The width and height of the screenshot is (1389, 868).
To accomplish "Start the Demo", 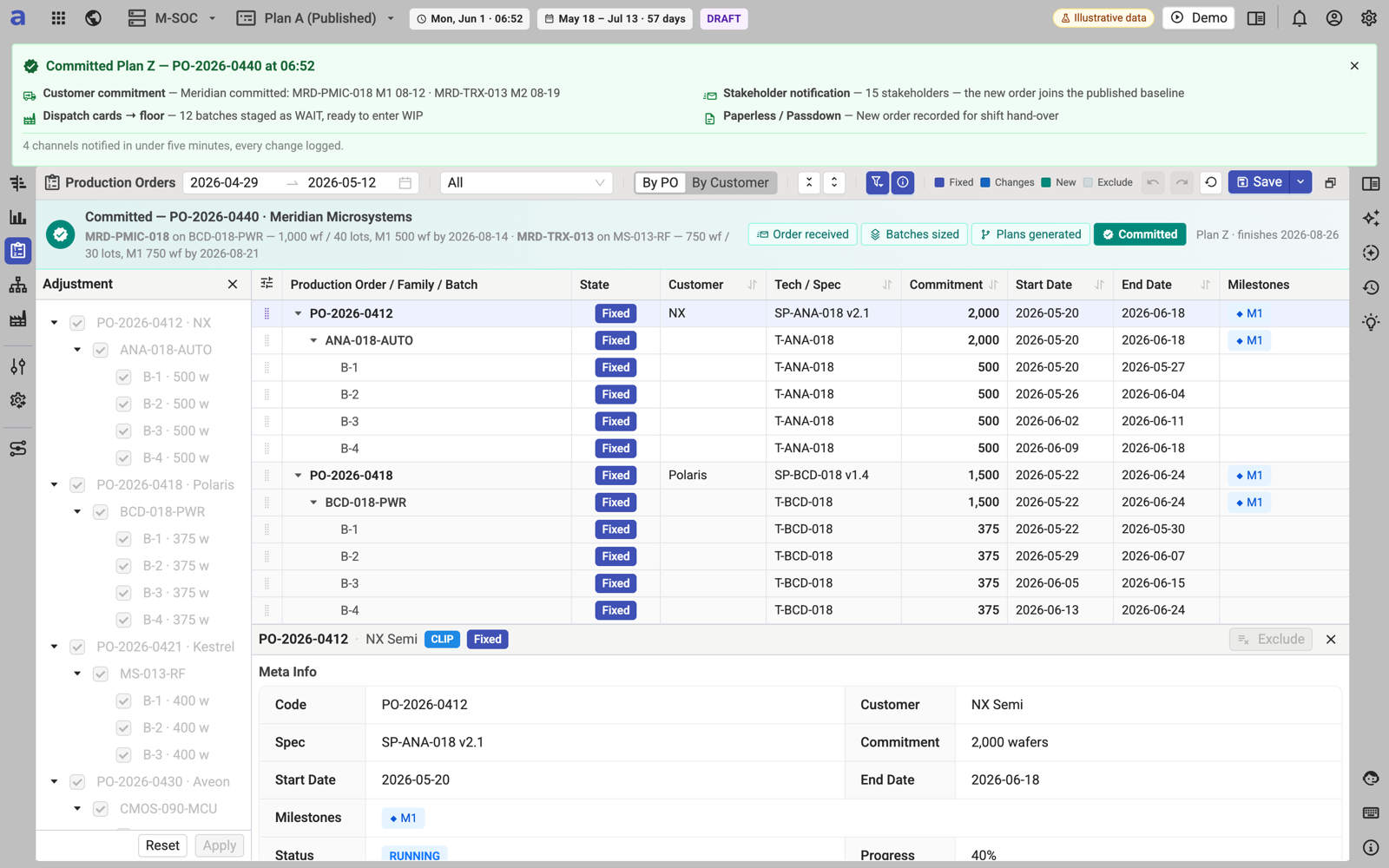I will [1198, 18].
